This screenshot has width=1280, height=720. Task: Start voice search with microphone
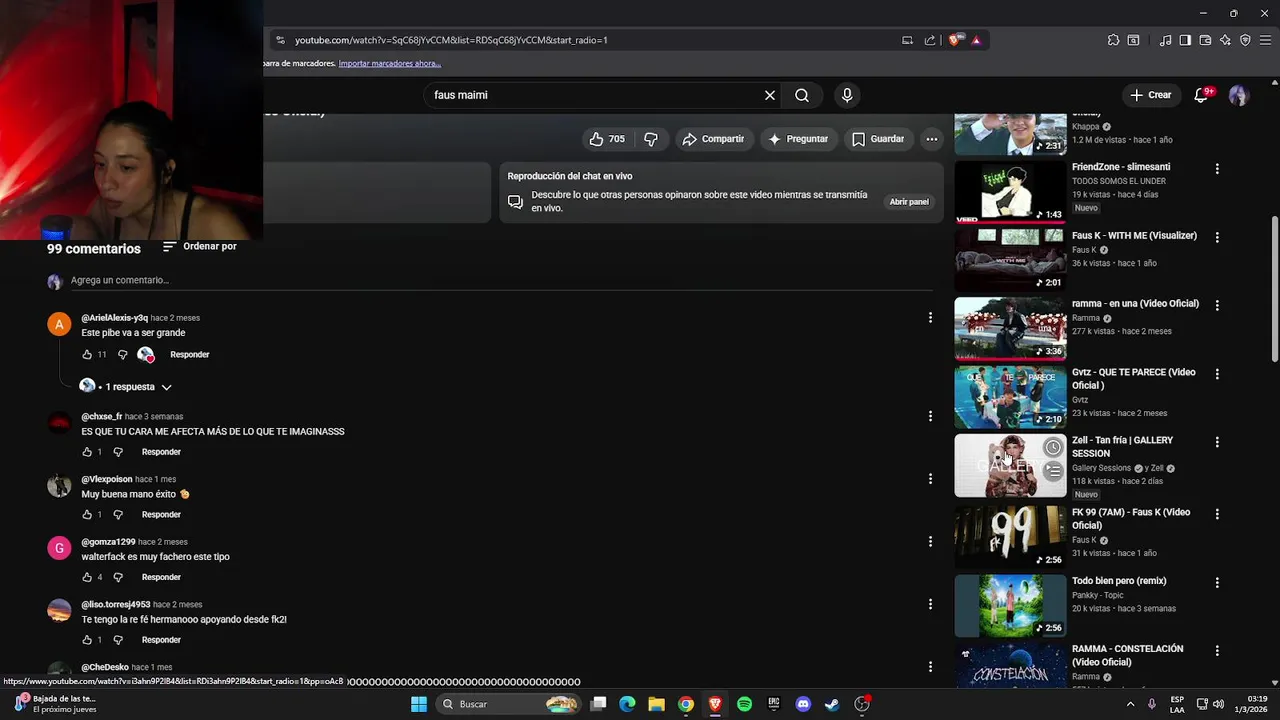pos(847,95)
